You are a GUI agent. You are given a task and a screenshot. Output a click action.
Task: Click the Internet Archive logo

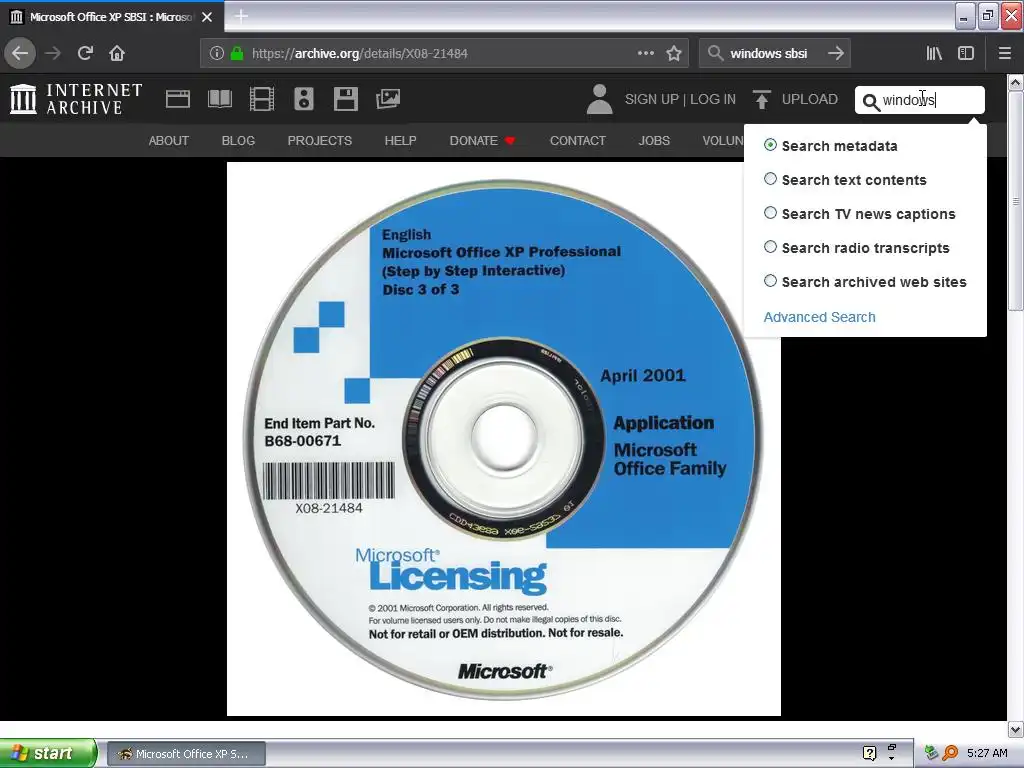pyautogui.click(x=76, y=99)
